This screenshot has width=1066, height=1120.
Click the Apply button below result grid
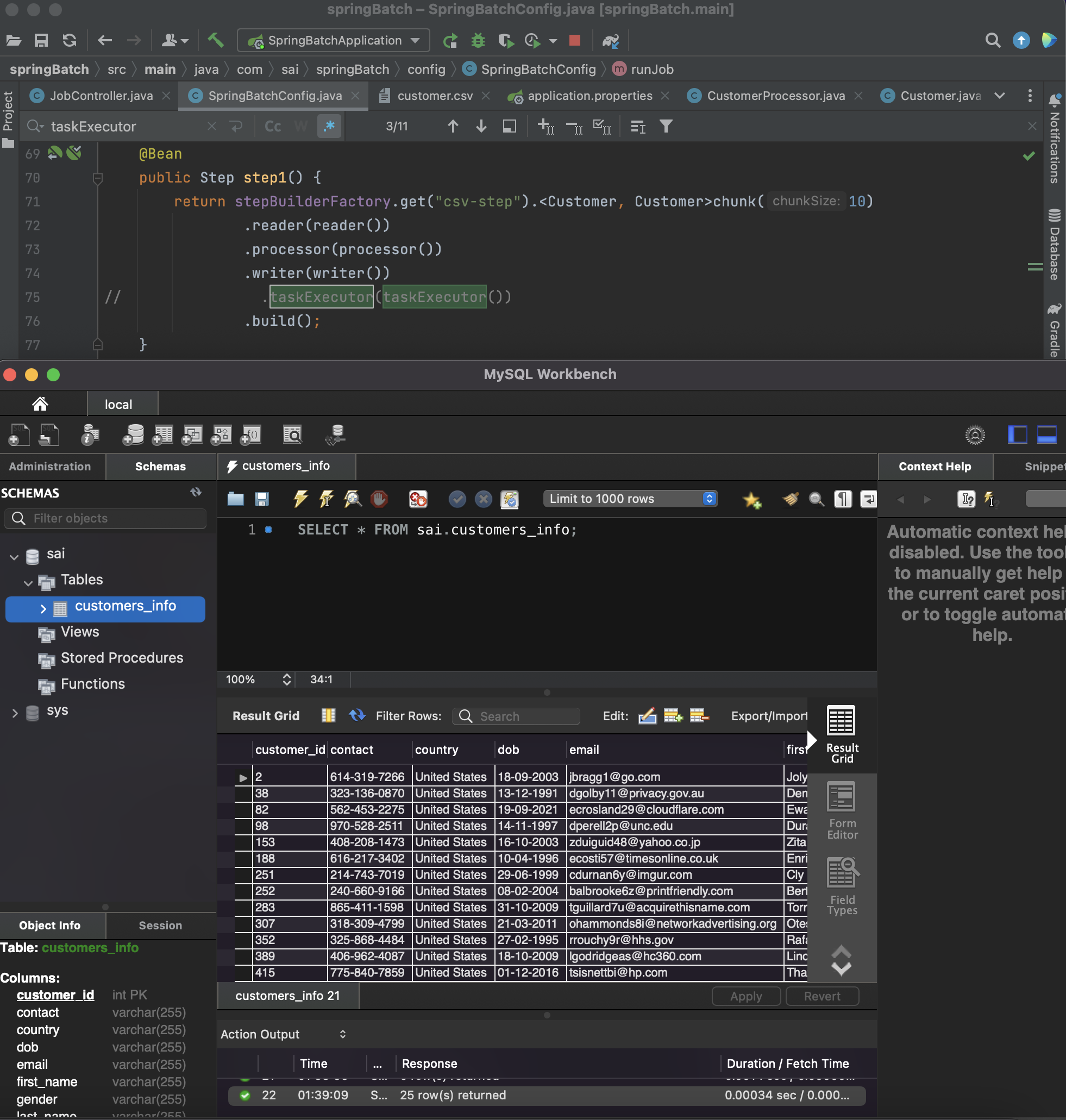click(x=745, y=996)
